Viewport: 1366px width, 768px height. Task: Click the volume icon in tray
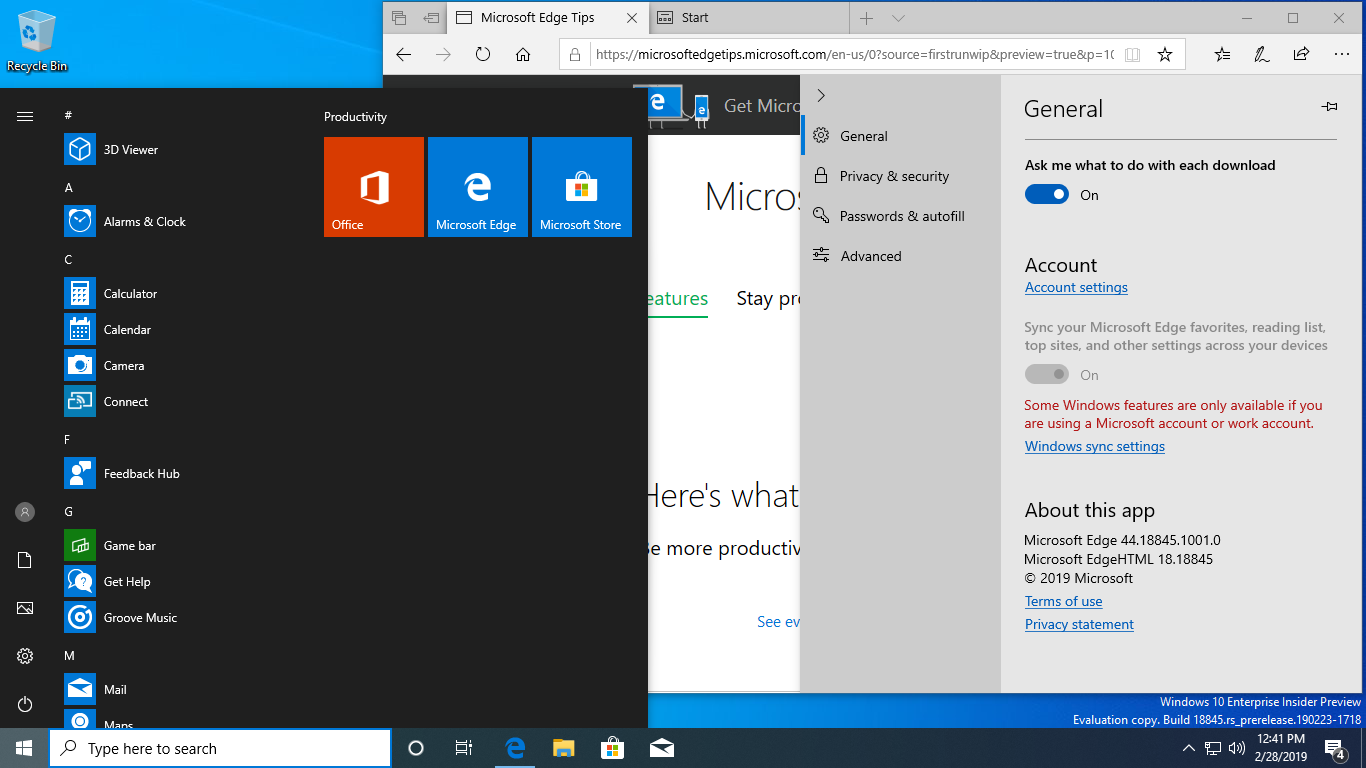click(1237, 748)
